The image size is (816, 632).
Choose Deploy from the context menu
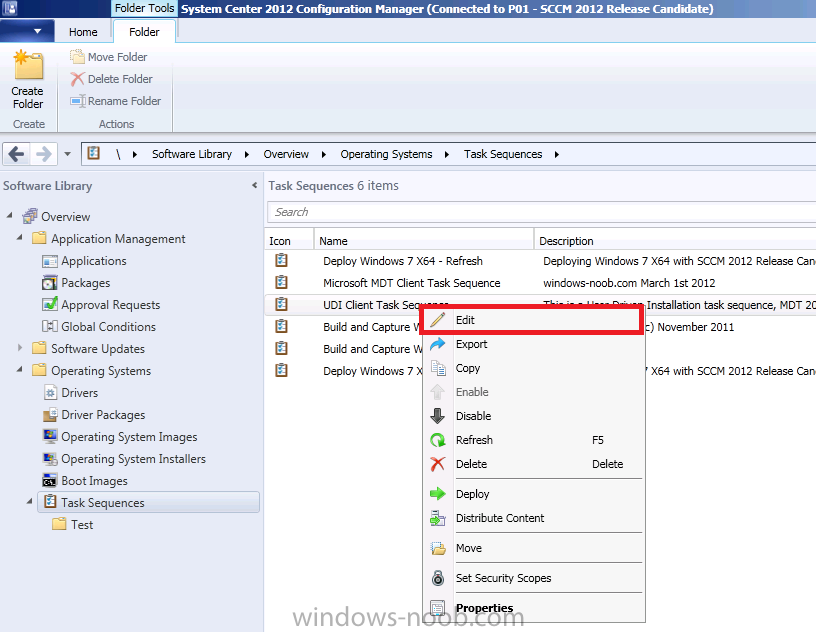click(x=533, y=494)
